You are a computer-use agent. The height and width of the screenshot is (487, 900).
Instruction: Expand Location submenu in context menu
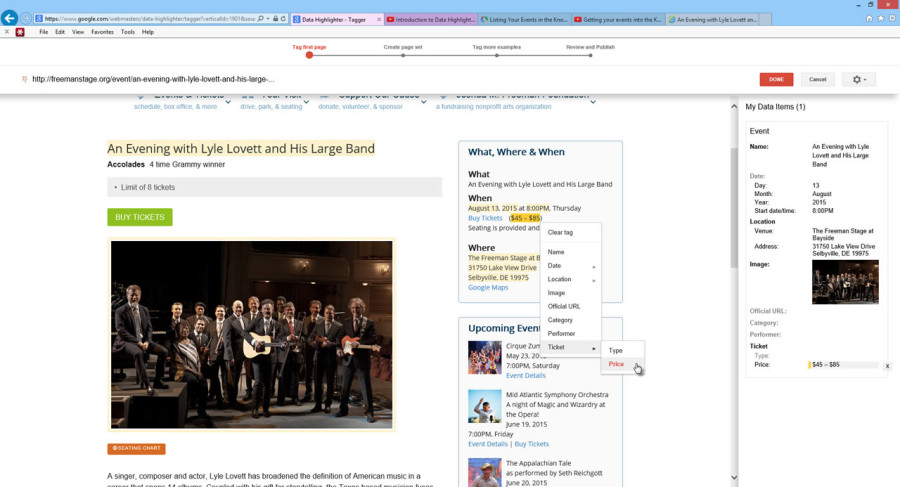pyautogui.click(x=571, y=280)
